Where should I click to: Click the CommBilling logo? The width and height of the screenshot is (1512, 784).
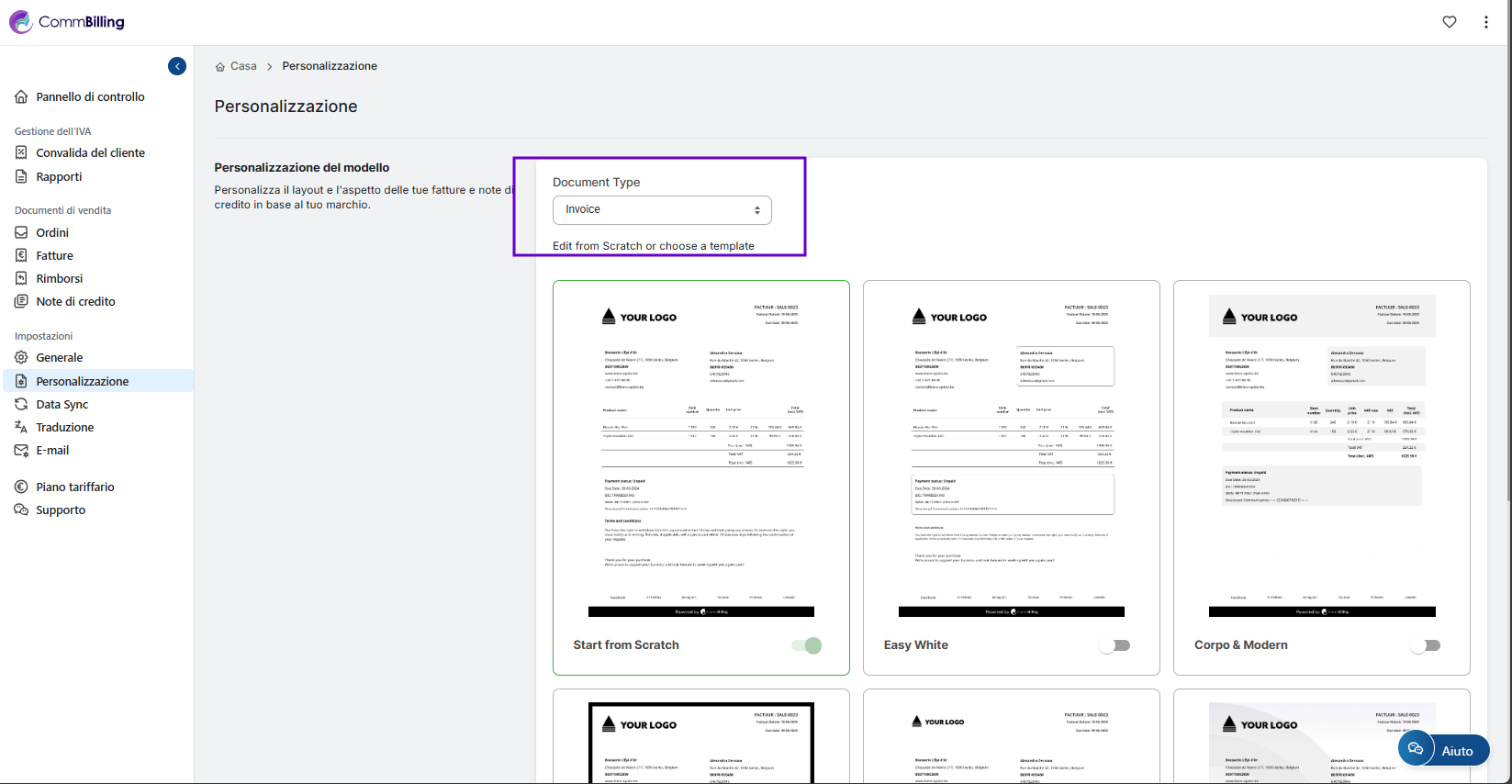coord(67,22)
